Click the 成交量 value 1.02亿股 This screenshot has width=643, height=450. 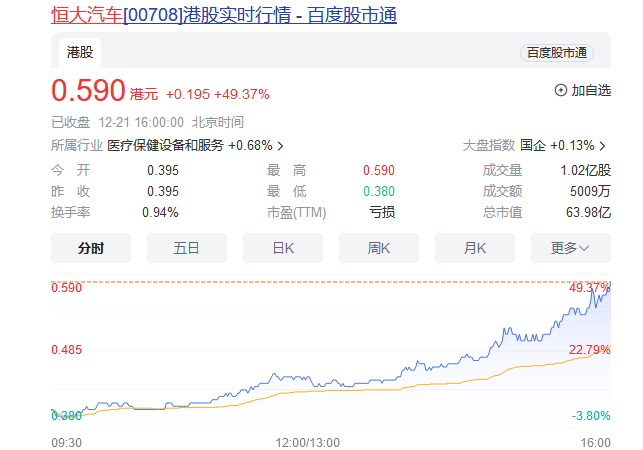click(586, 170)
